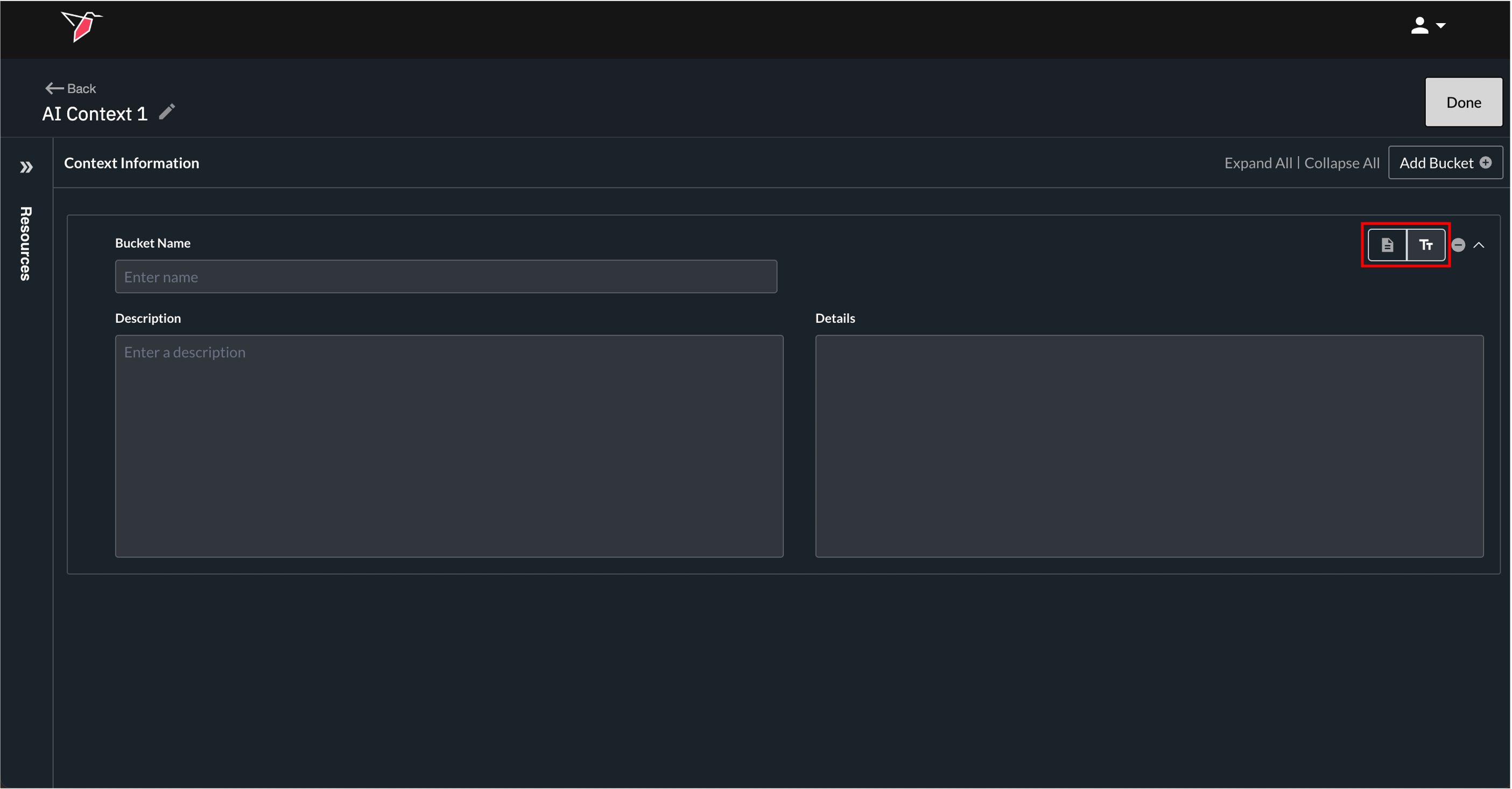
Task: Click the user profile avatar icon
Action: [1419, 25]
